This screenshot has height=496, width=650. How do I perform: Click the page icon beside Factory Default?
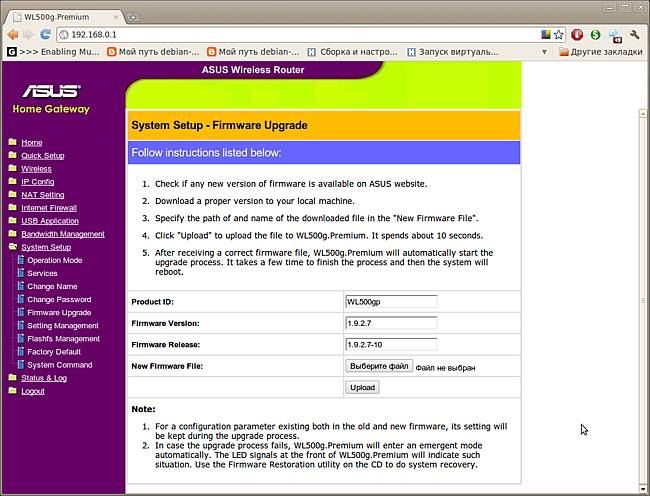[19, 352]
